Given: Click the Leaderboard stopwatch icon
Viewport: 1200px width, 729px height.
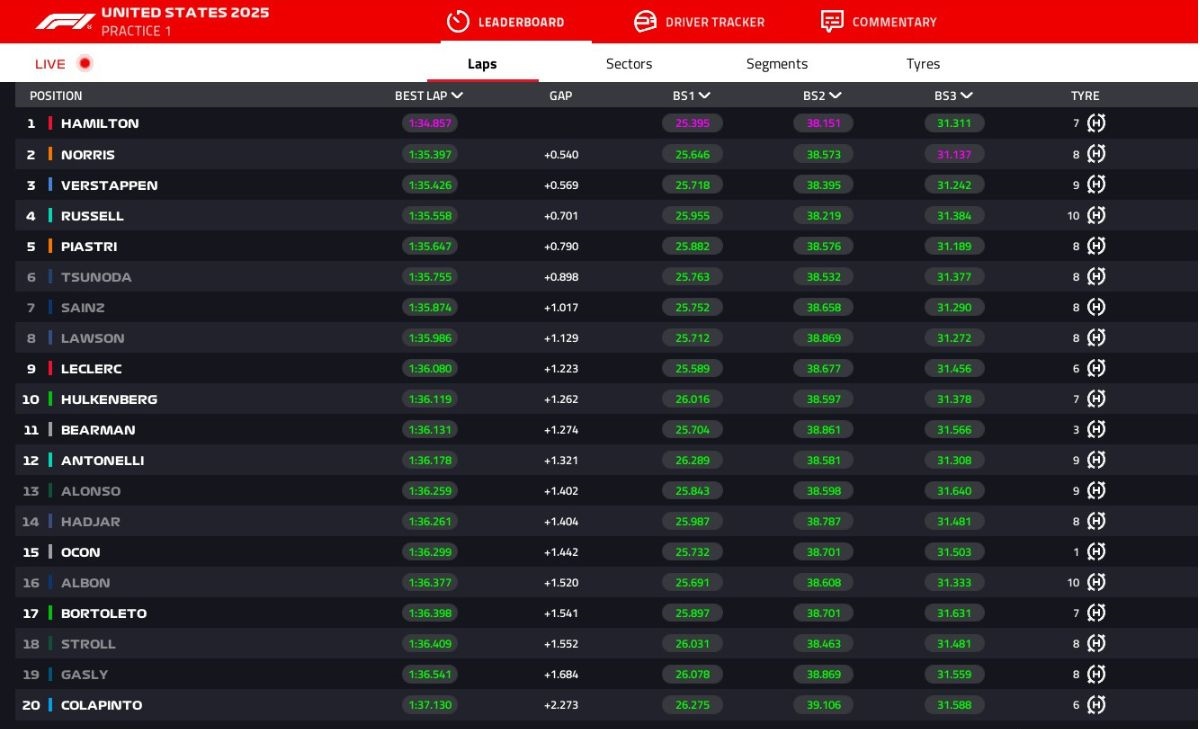Looking at the screenshot, I should pyautogui.click(x=458, y=21).
